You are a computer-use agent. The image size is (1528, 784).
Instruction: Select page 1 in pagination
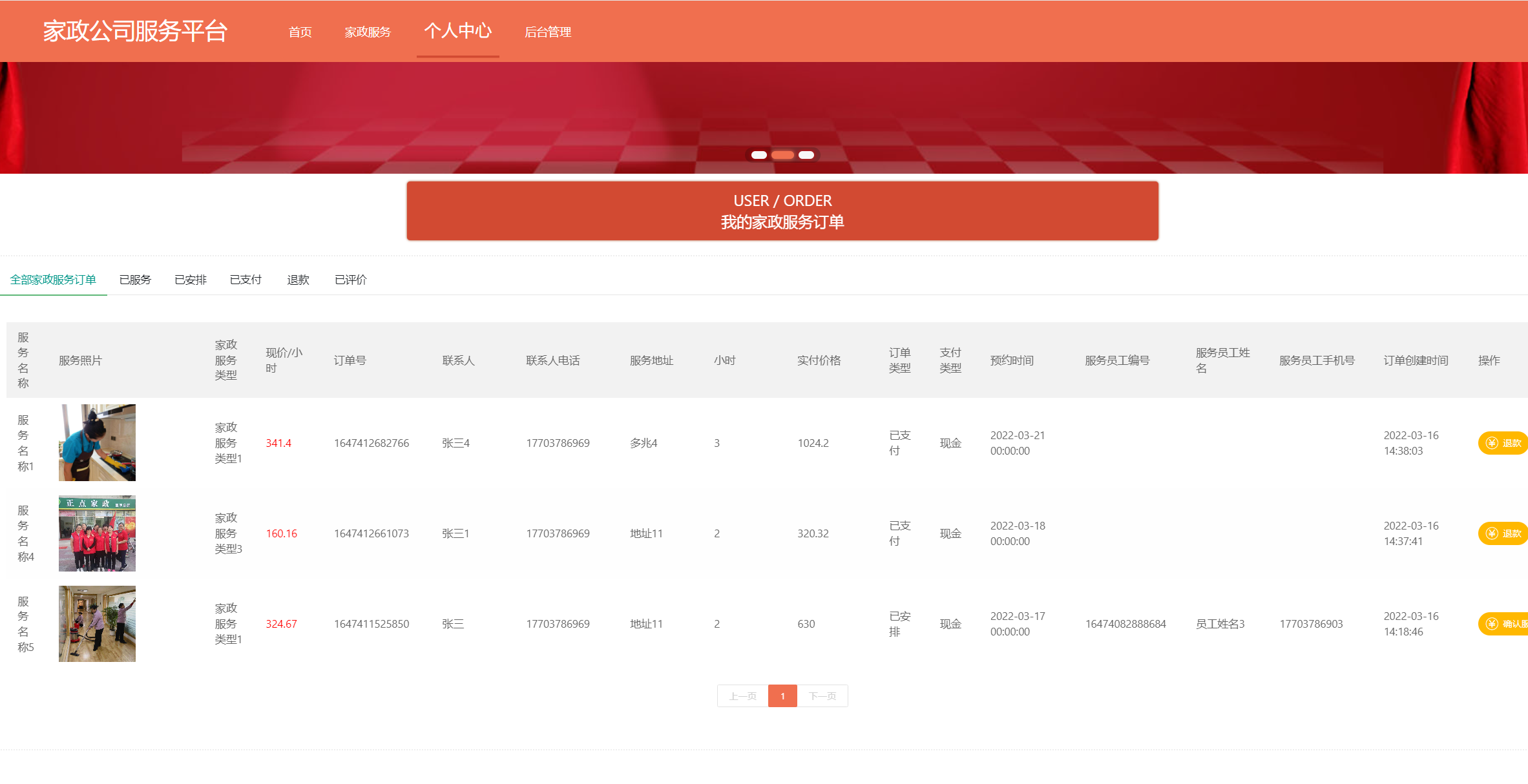(782, 696)
